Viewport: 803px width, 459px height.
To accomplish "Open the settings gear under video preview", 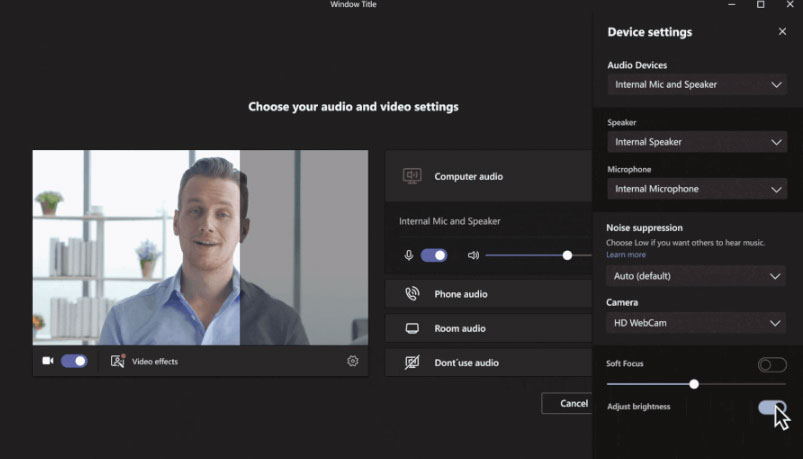I will [353, 361].
